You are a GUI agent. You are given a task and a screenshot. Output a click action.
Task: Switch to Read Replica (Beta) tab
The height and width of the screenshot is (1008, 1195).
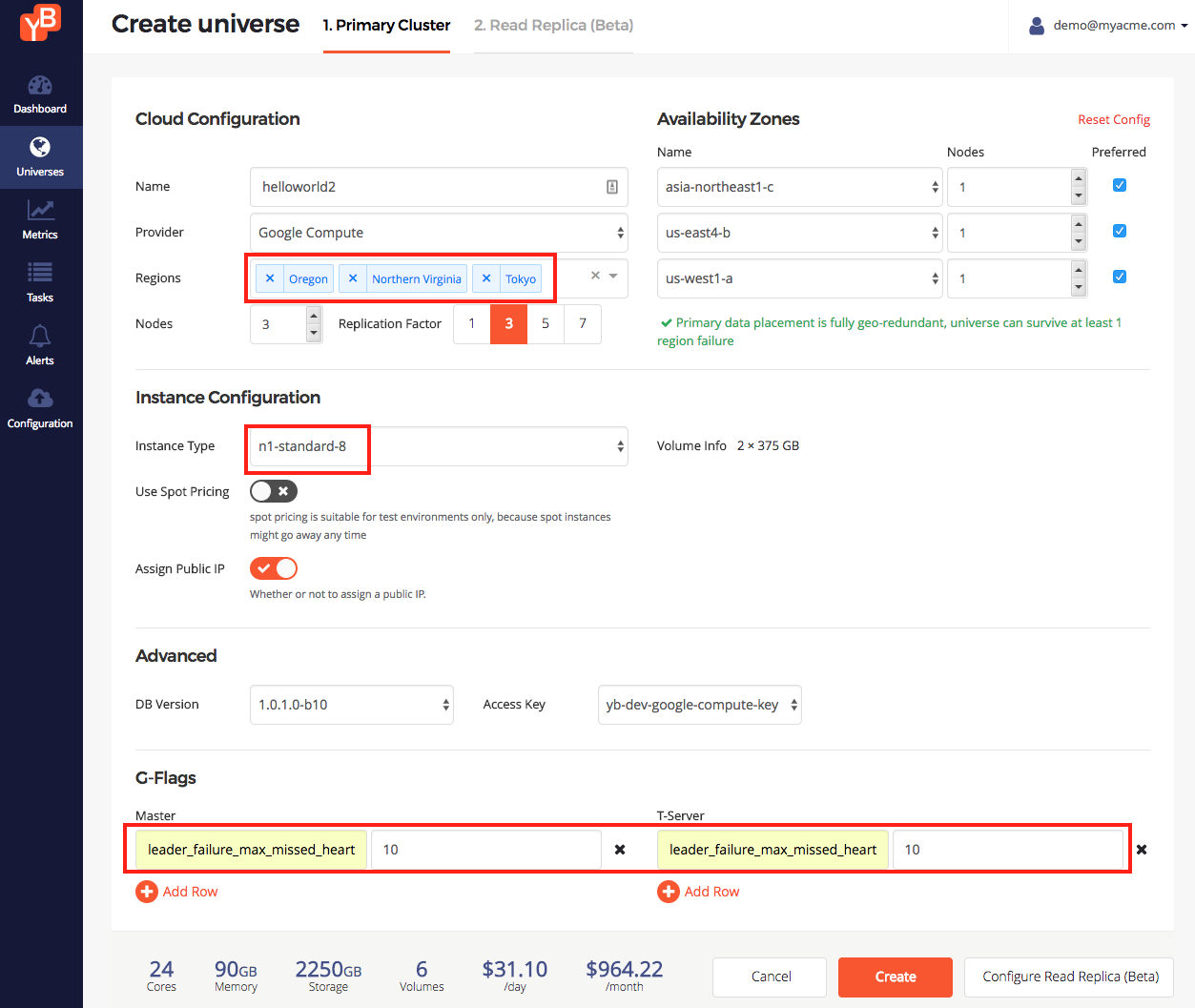(553, 26)
